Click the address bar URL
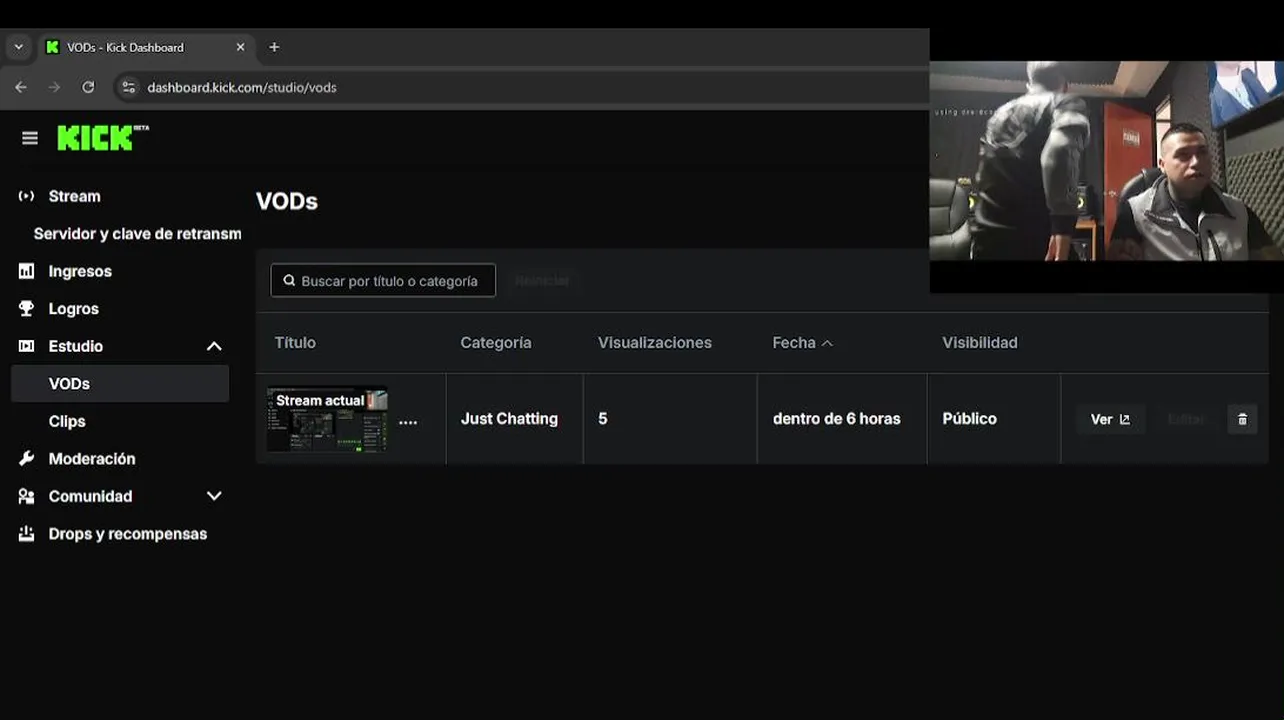Image resolution: width=1284 pixels, height=720 pixels. [x=242, y=87]
